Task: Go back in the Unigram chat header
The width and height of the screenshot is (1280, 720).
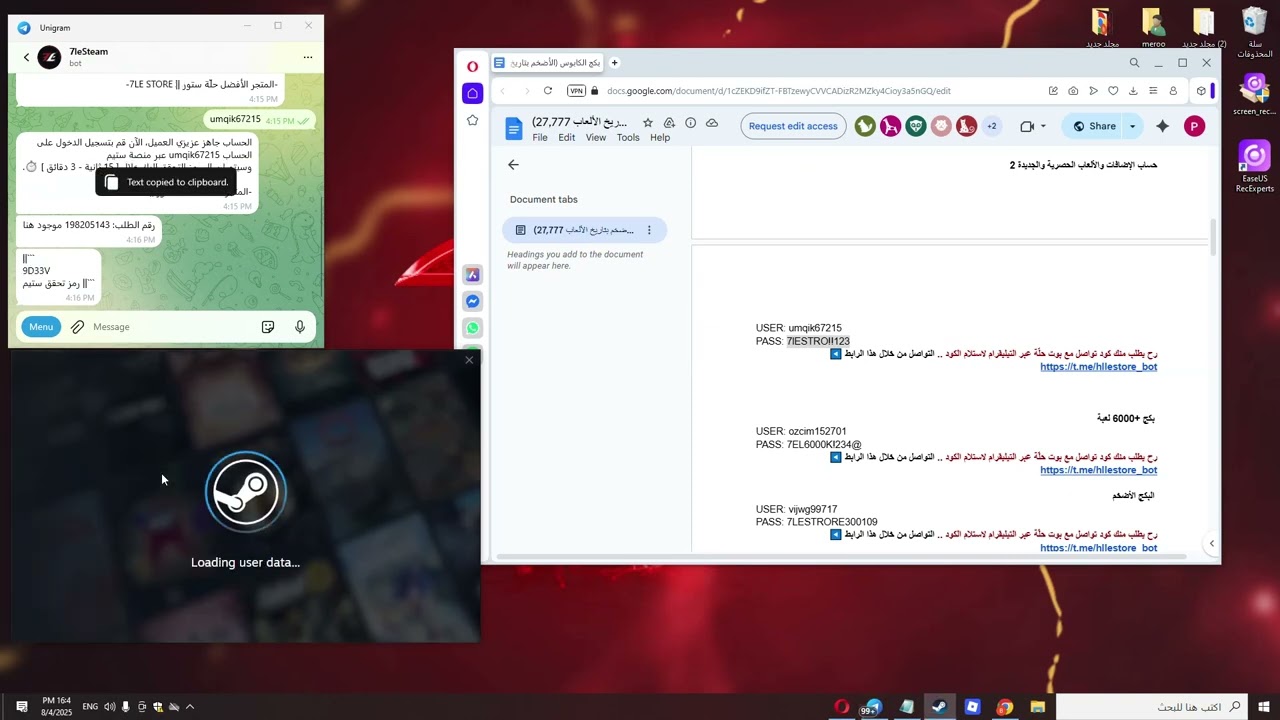Action: pos(26,57)
